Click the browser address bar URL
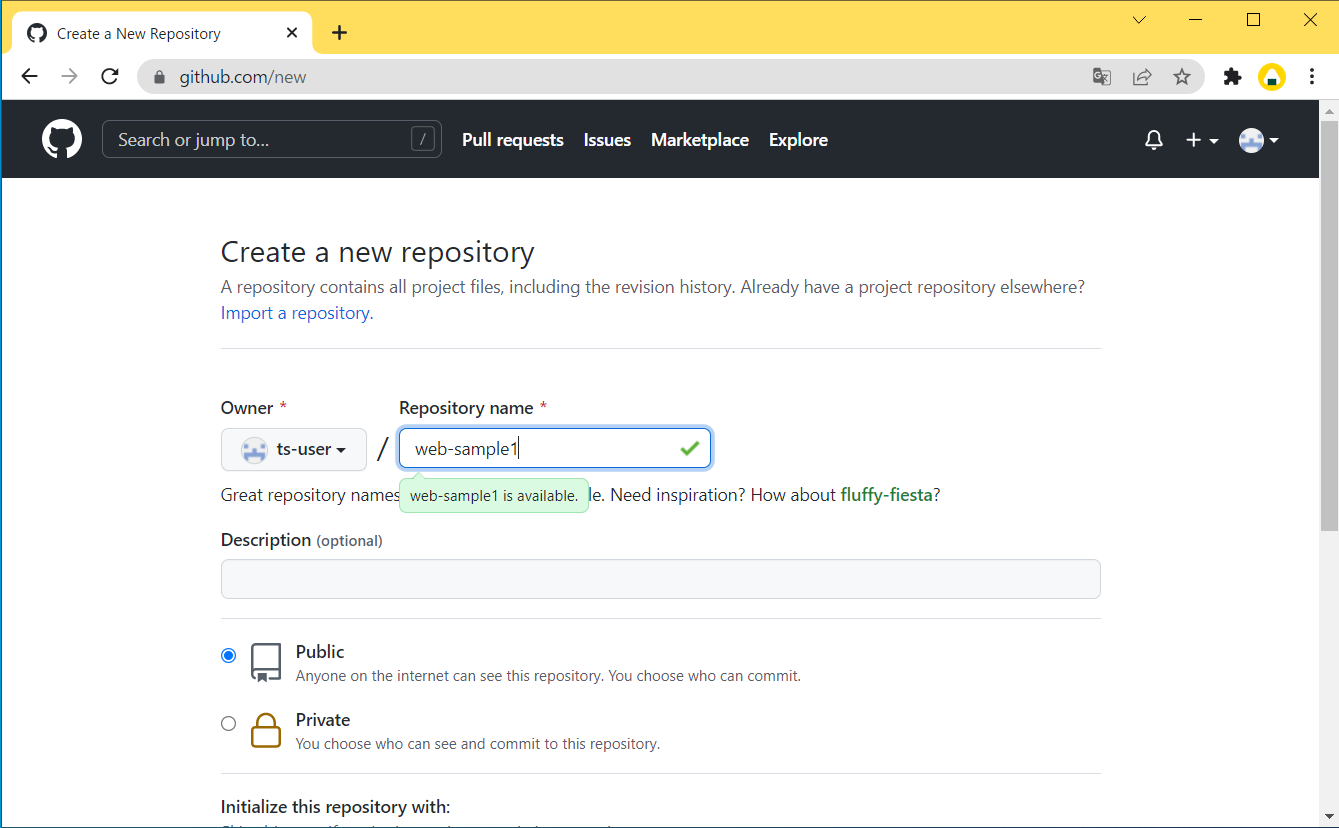 click(x=243, y=77)
